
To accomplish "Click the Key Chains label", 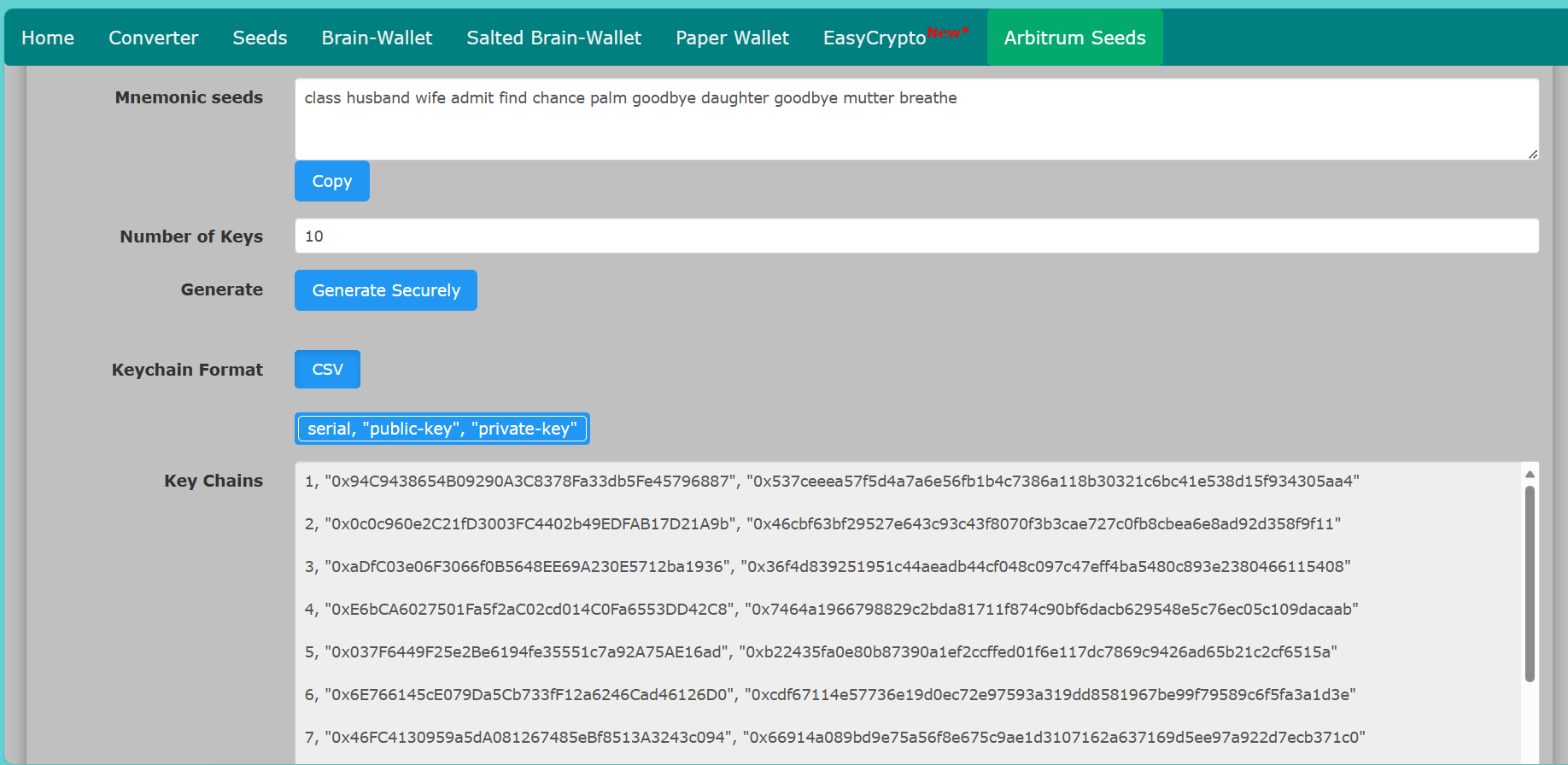I will pos(214,481).
